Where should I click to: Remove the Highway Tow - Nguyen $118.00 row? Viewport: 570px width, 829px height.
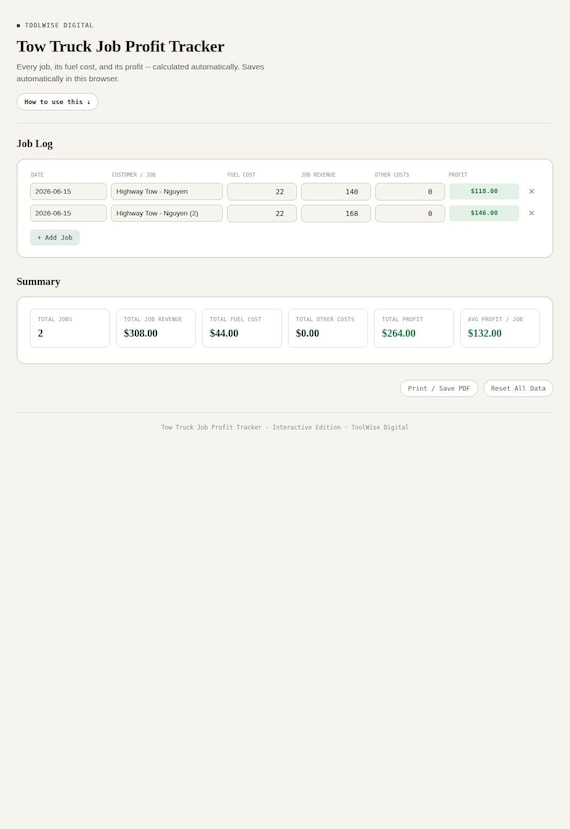coord(531,191)
